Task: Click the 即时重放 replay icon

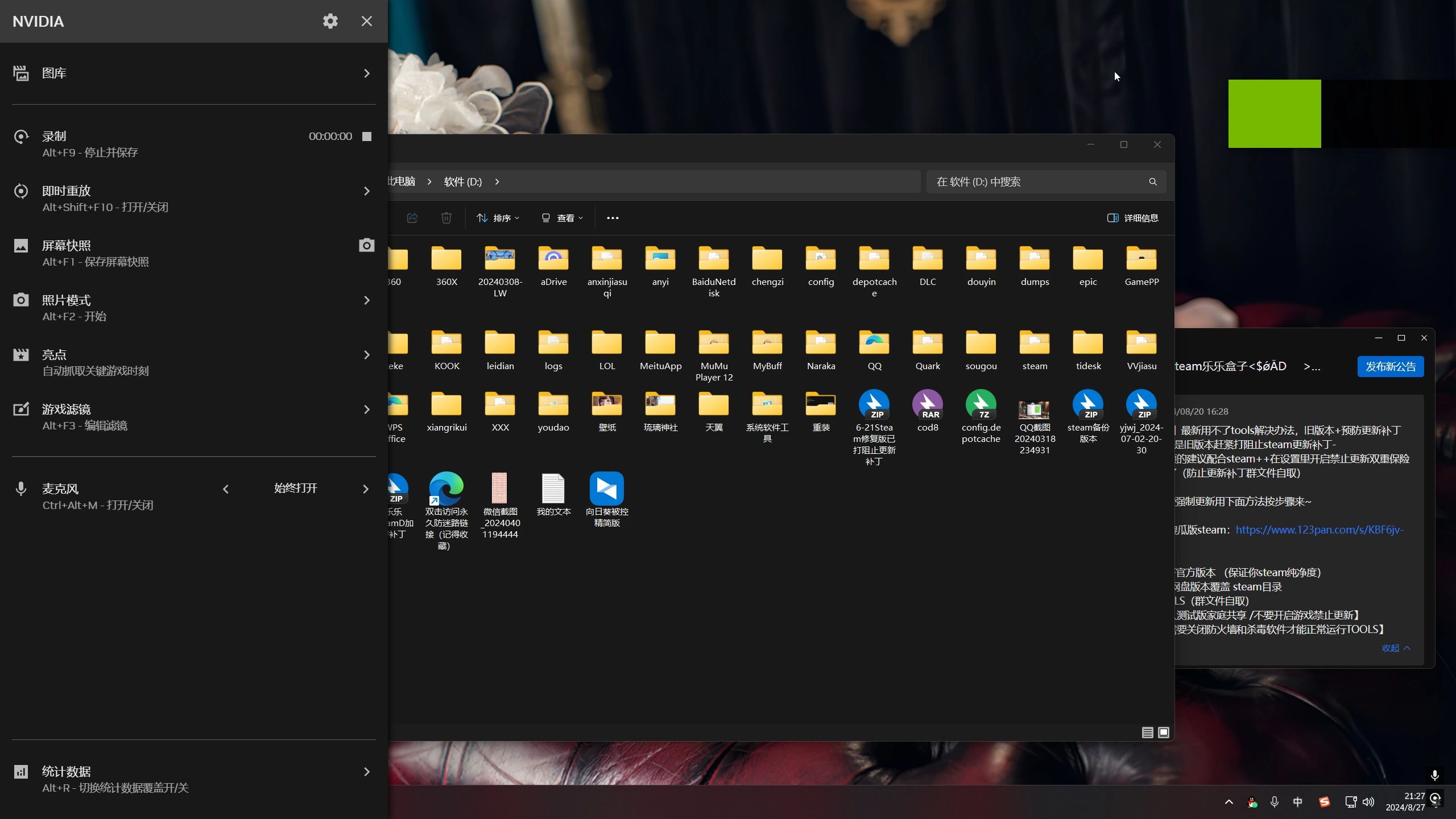Action: click(x=21, y=191)
